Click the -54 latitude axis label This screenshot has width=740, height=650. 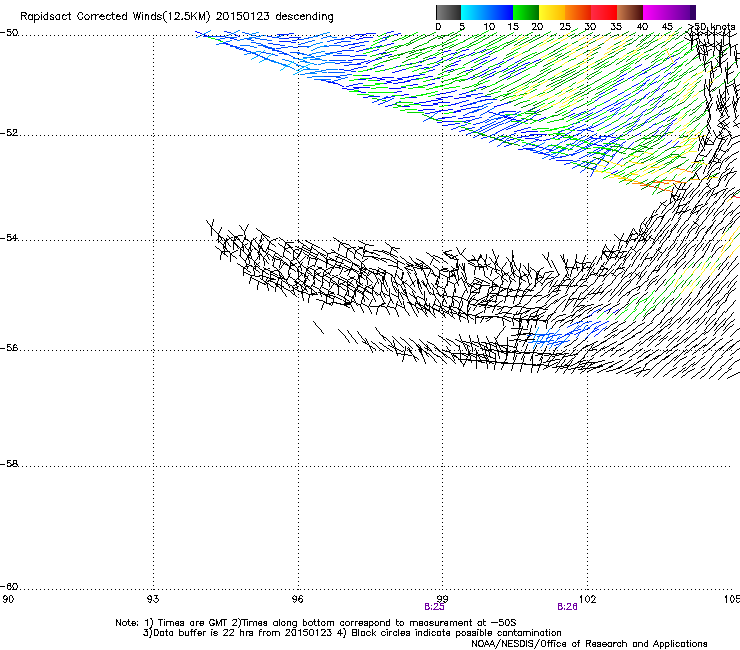(9, 237)
